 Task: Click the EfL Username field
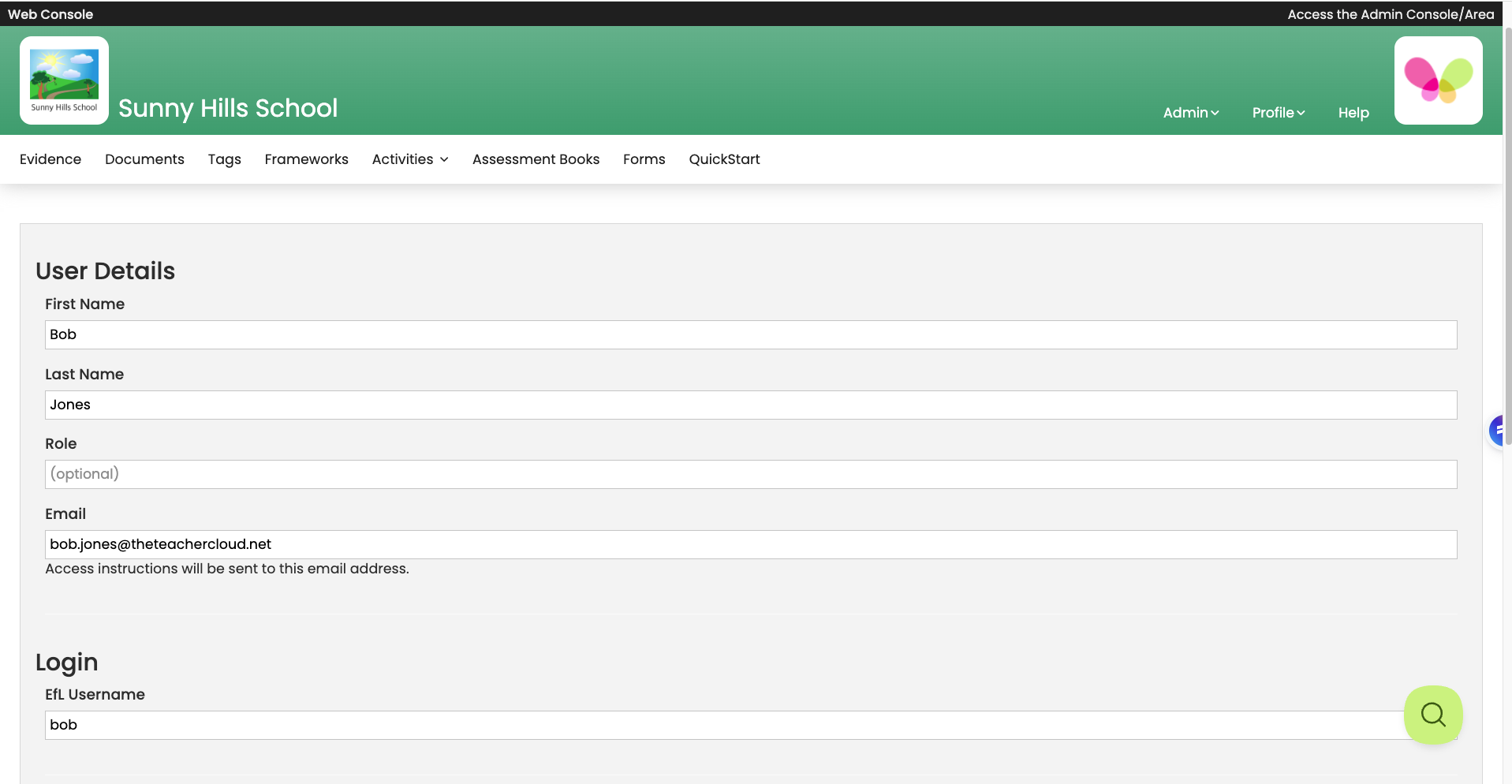(751, 725)
